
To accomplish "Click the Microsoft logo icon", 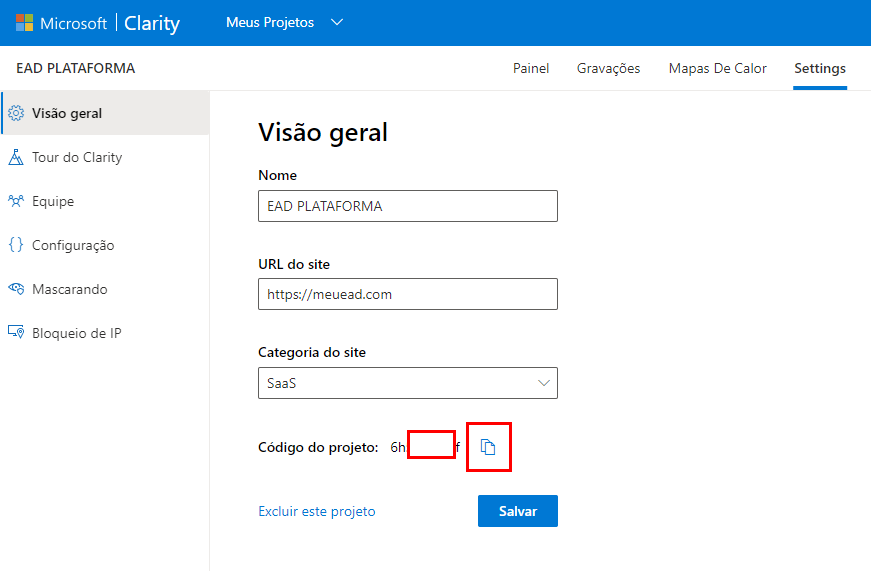I will pyautogui.click(x=24, y=23).
